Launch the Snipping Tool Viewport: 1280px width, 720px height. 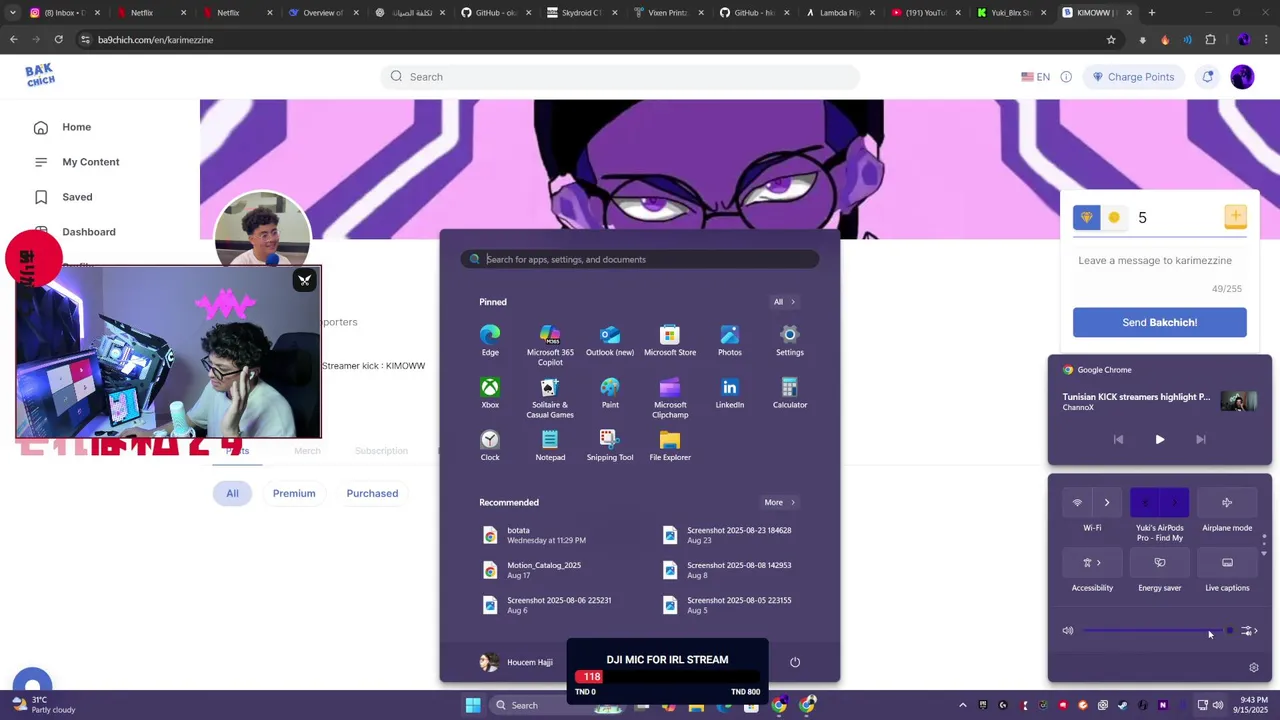610,446
